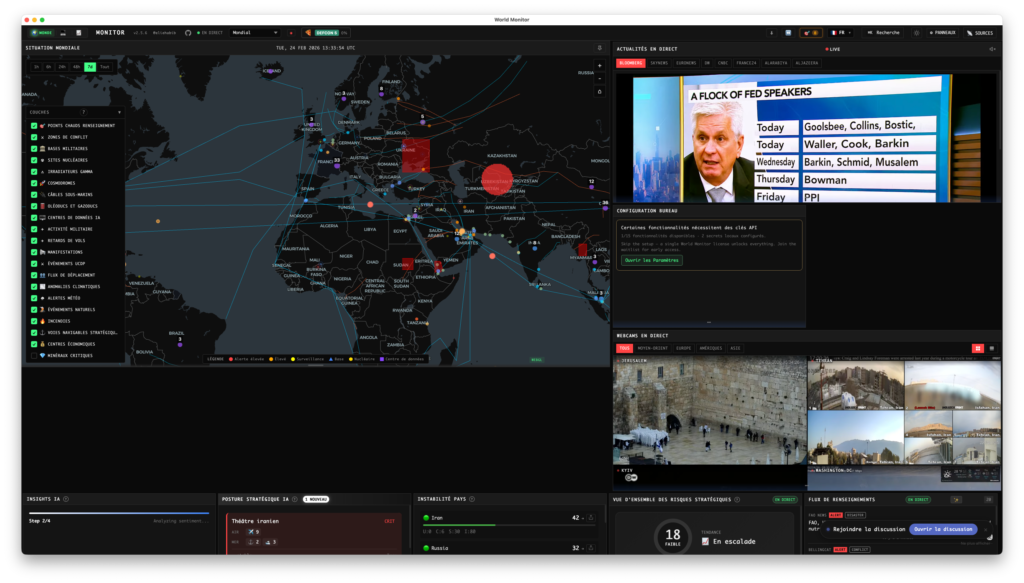Open the Mondial region dropdown
Viewport: 1024px width, 583px height.
(254, 32)
